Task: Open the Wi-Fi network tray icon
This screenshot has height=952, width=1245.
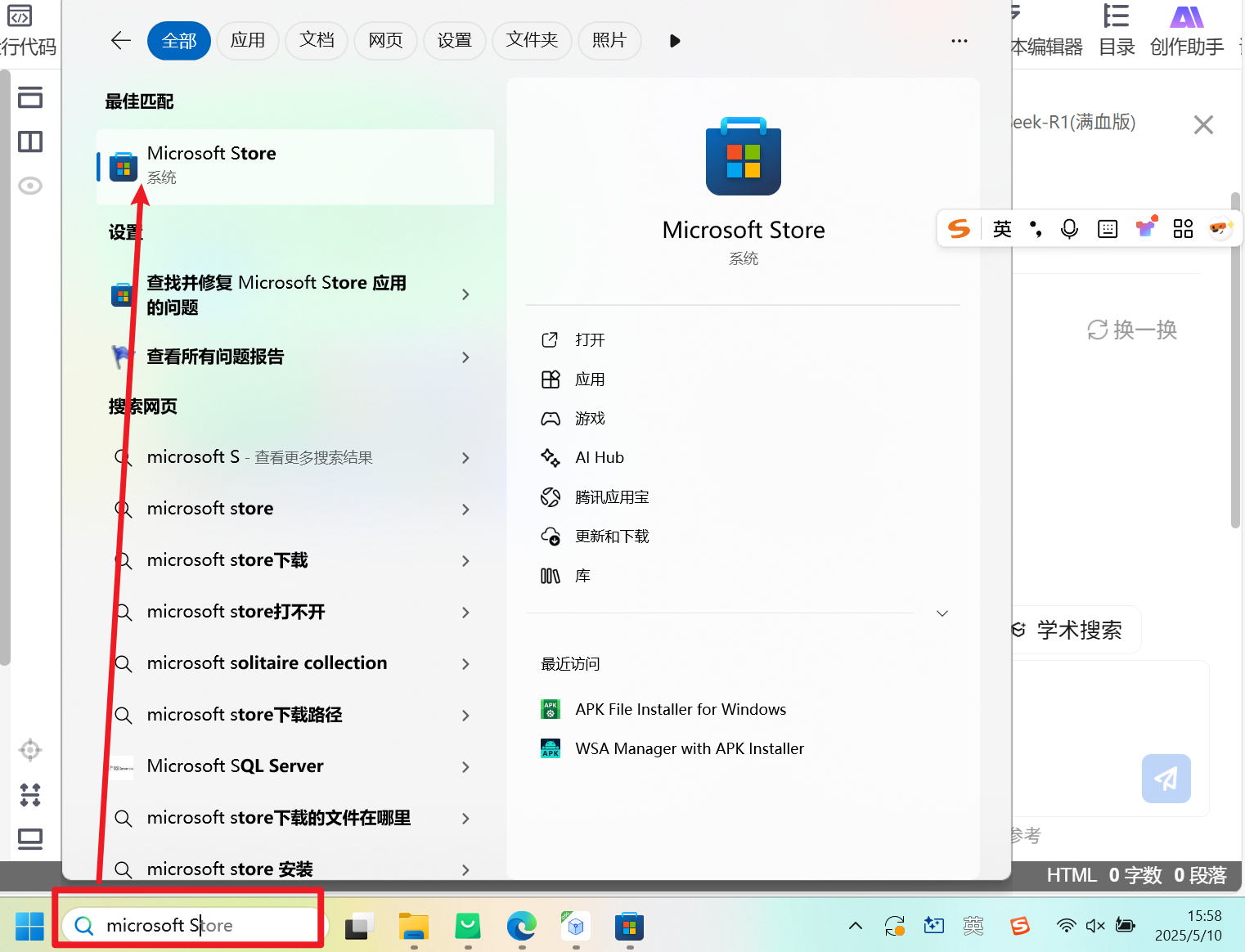Action: click(1066, 926)
